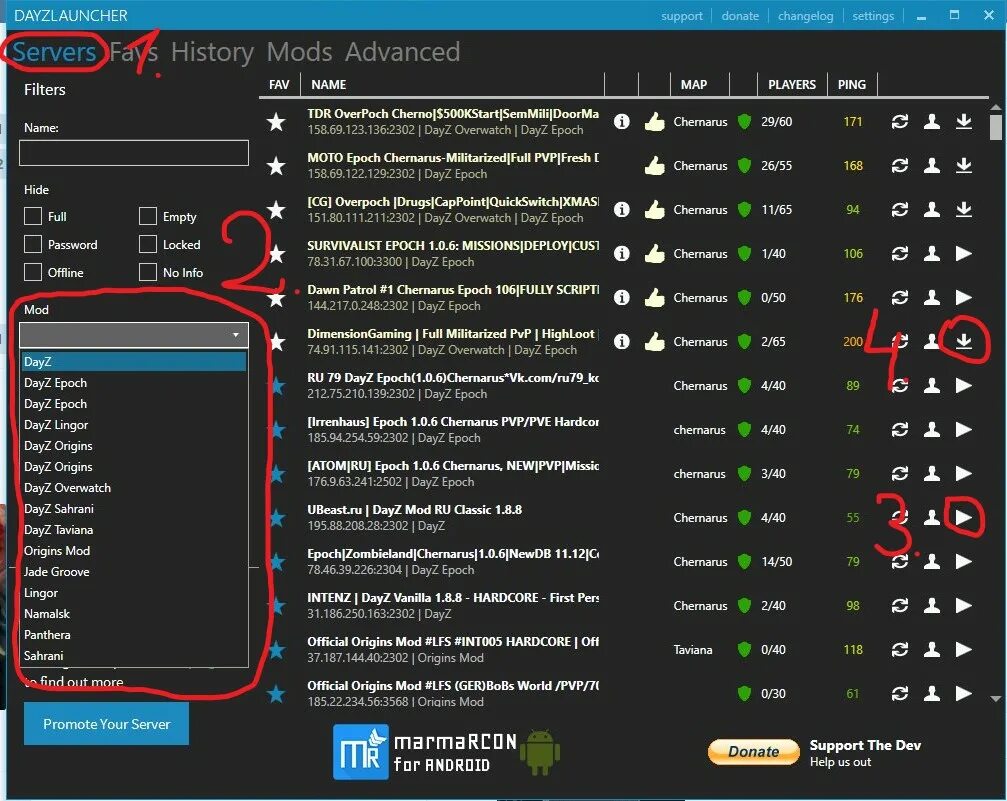
Task: Select DayZ in the Mod list
Action: point(134,362)
